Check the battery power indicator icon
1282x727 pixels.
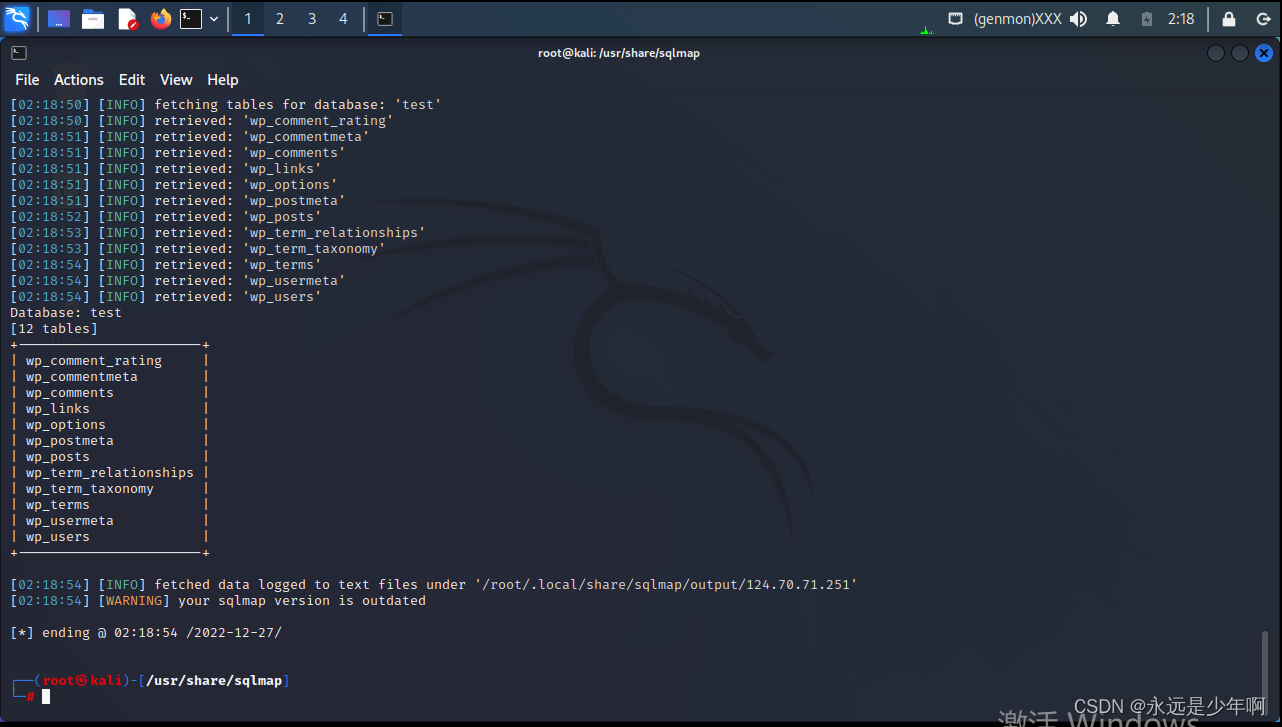1147,18
